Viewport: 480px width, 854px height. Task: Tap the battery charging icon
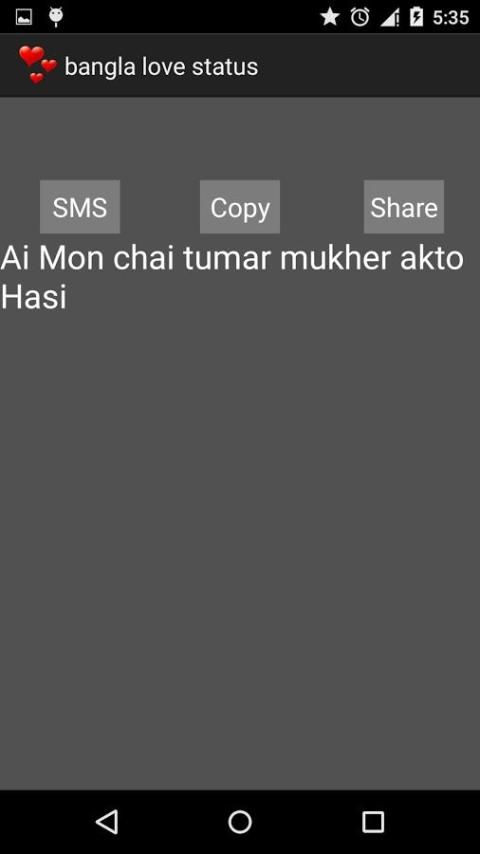416,17
